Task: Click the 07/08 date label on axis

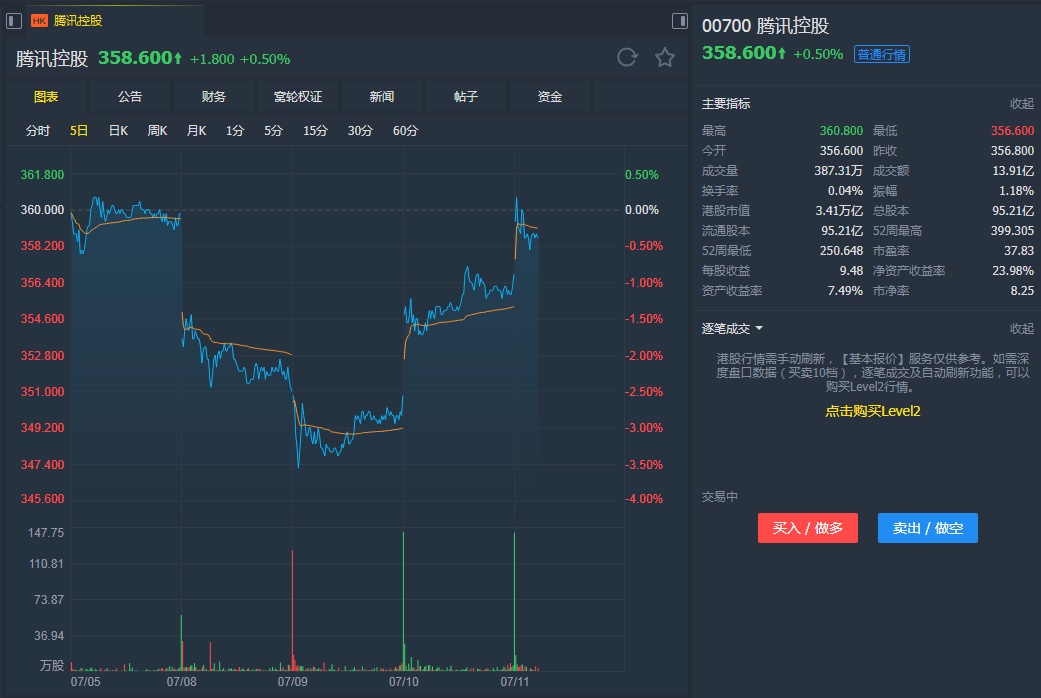Action: 181,681
